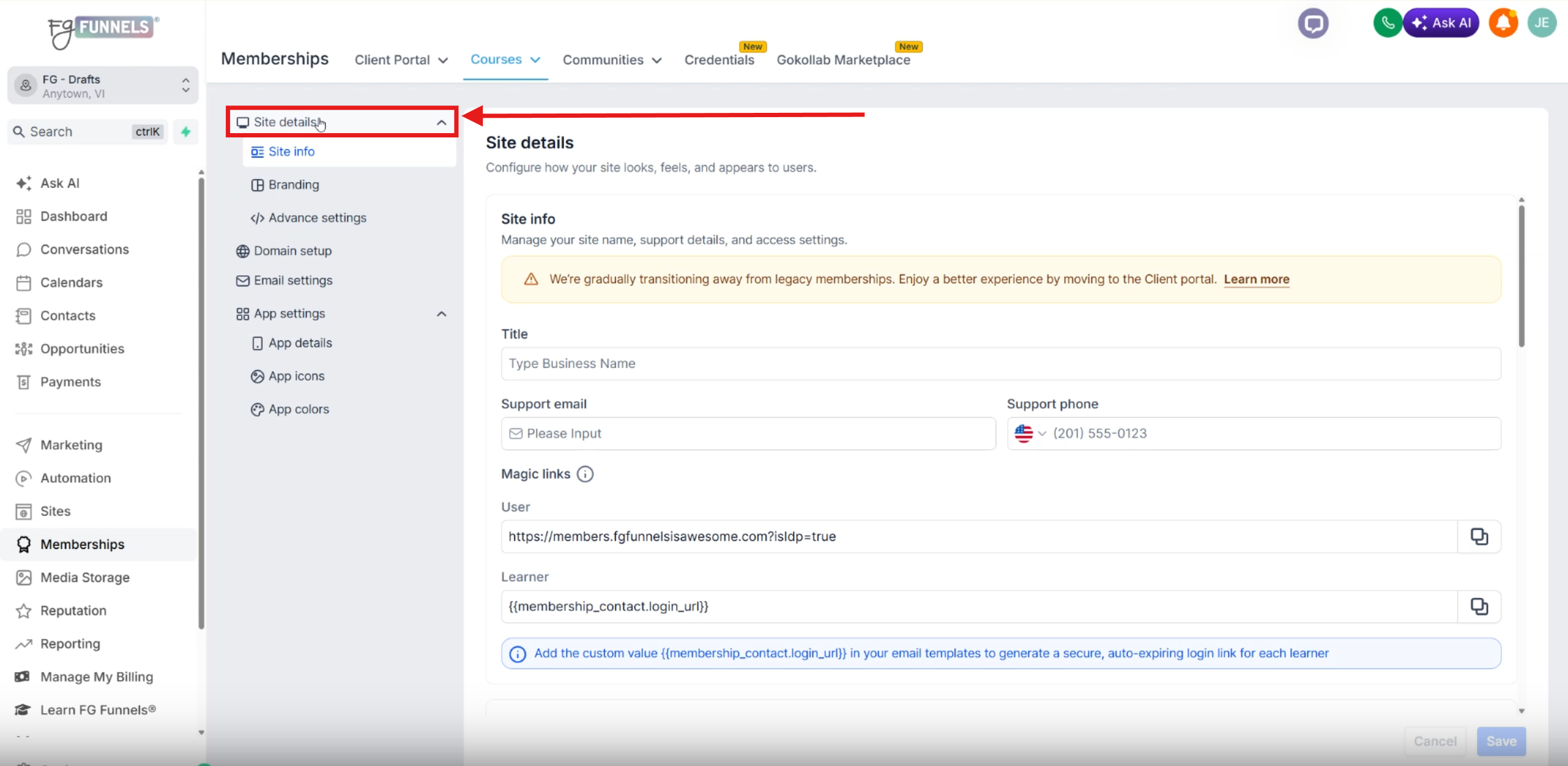Click the Magic links info icon
Image resolution: width=1568 pixels, height=766 pixels.
pos(585,474)
